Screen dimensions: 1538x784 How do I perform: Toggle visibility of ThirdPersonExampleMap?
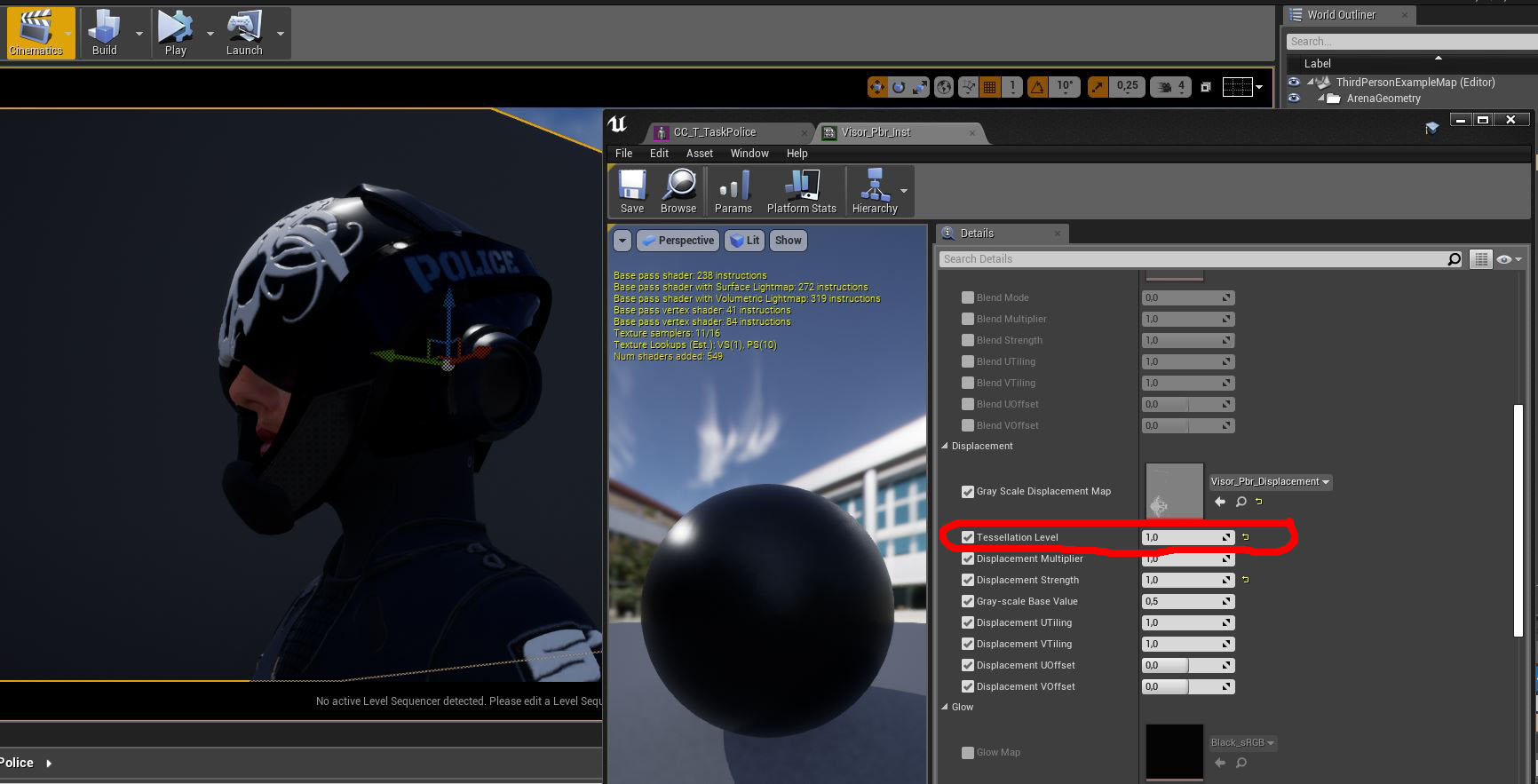click(x=1294, y=82)
